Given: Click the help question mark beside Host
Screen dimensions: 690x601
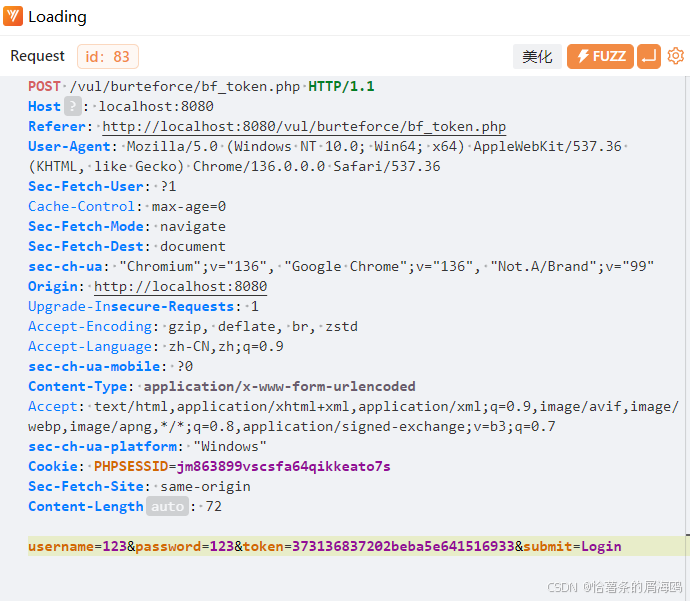Looking at the screenshot, I should 73,106.
